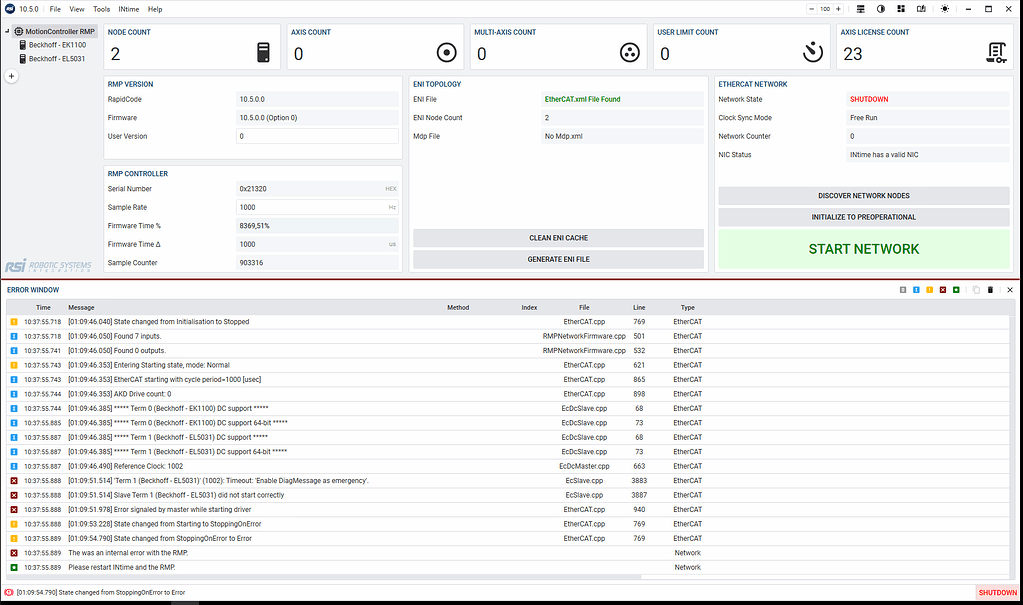This screenshot has height=605, width=1023.
Task: Toggle the green success message filter
Action: (x=956, y=289)
